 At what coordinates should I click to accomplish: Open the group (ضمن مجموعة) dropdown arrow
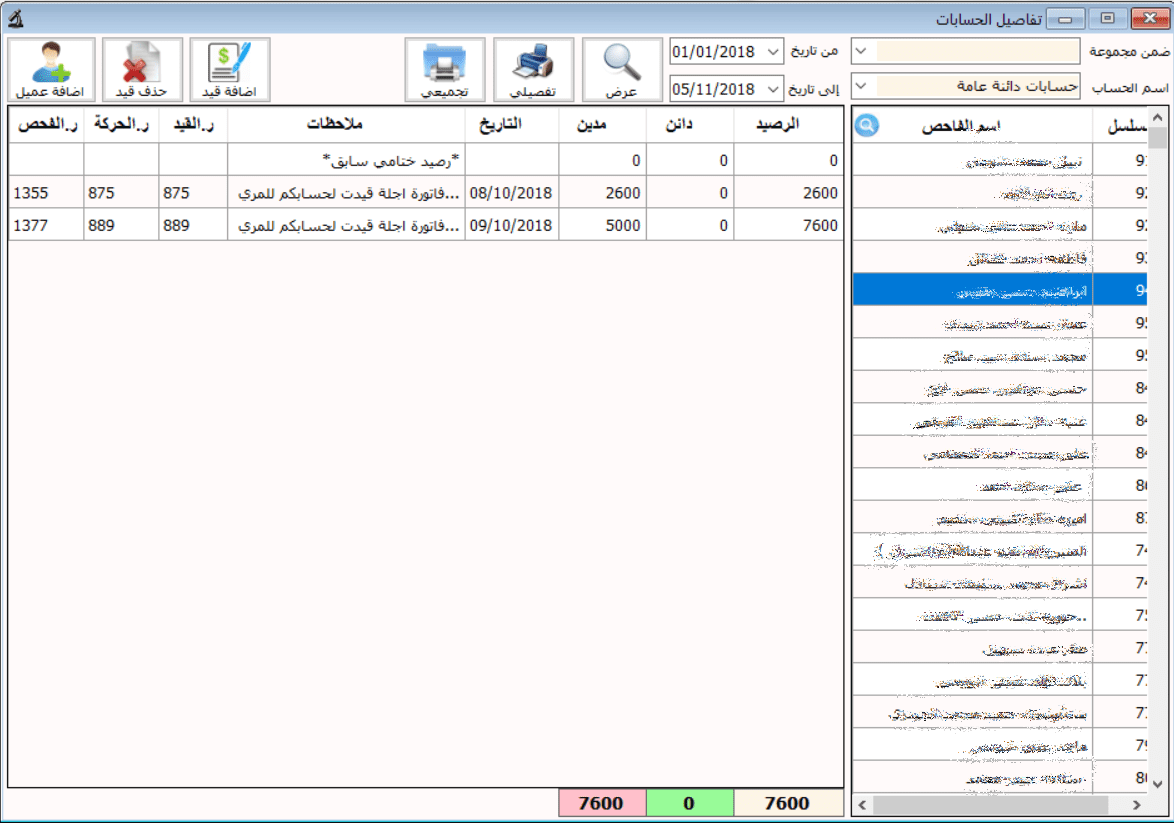tap(863, 51)
